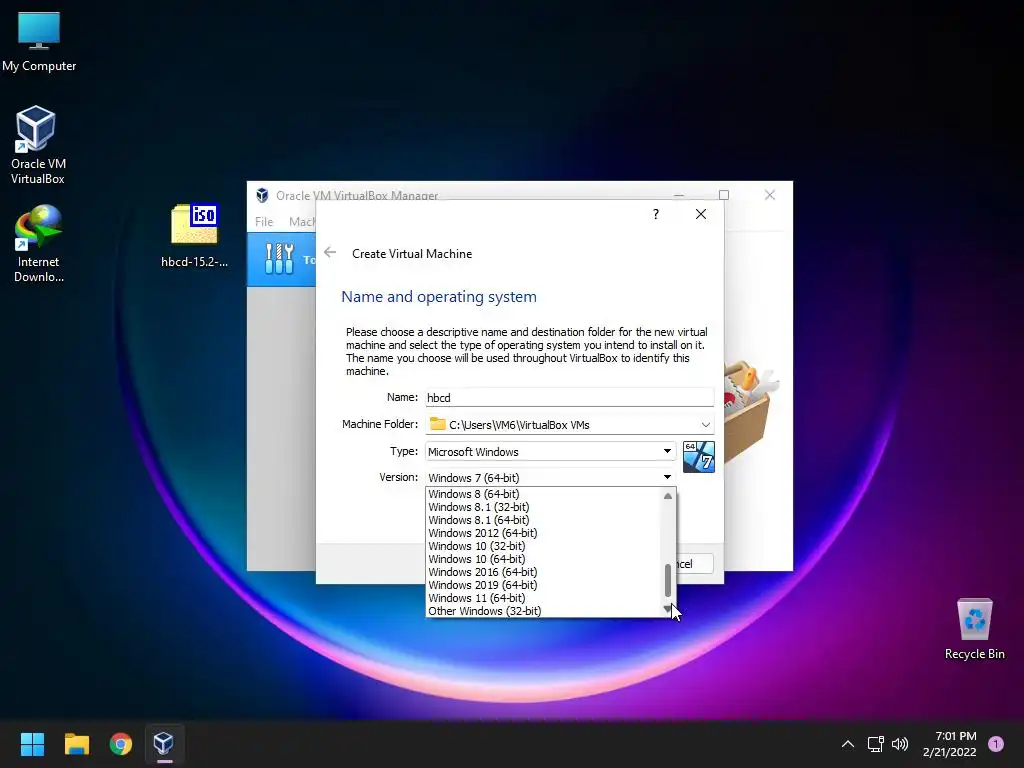
Task: Choose Windows 2019 (64-bit) from the list
Action: pyautogui.click(x=543, y=585)
